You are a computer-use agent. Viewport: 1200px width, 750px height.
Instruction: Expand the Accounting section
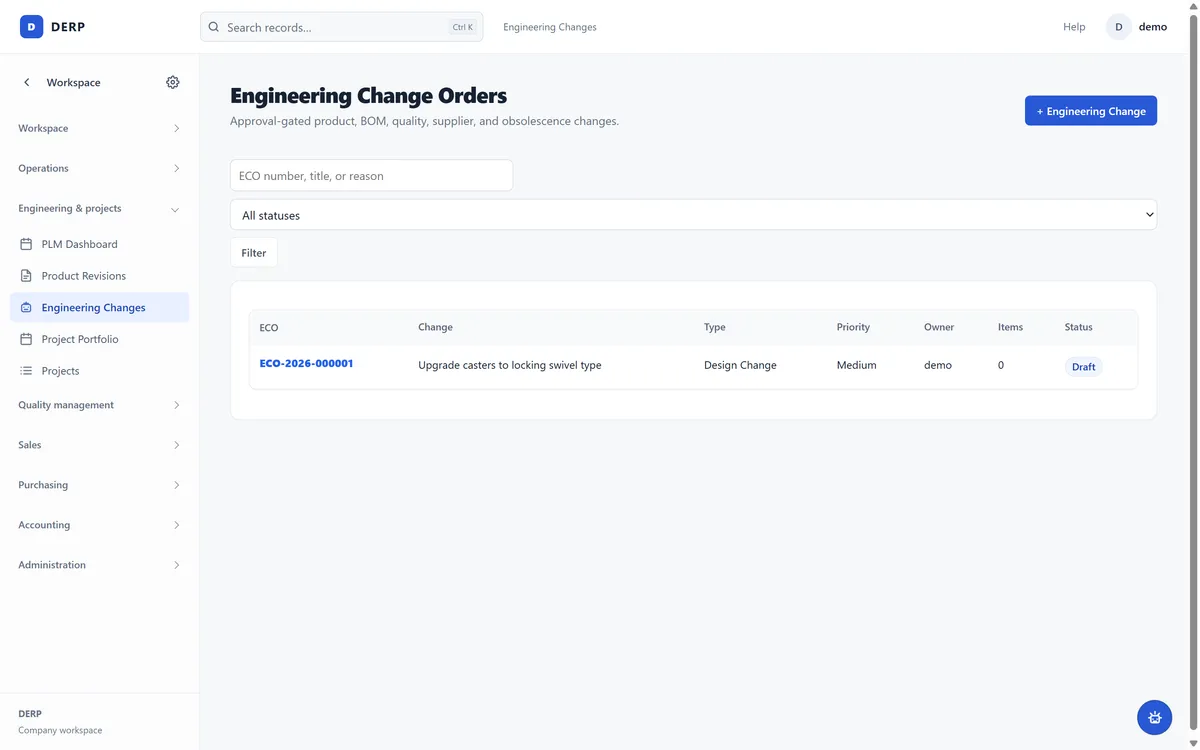[99, 525]
